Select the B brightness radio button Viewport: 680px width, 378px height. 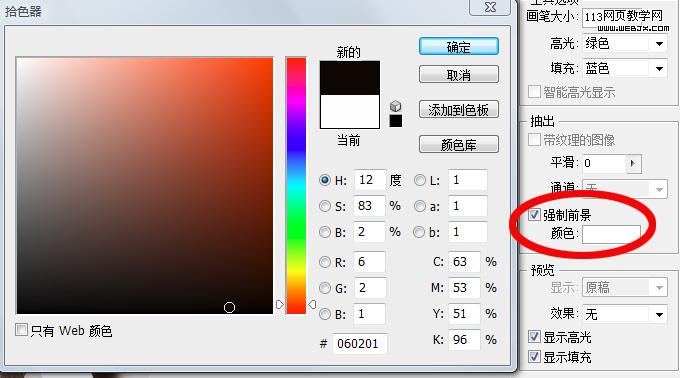click(325, 232)
